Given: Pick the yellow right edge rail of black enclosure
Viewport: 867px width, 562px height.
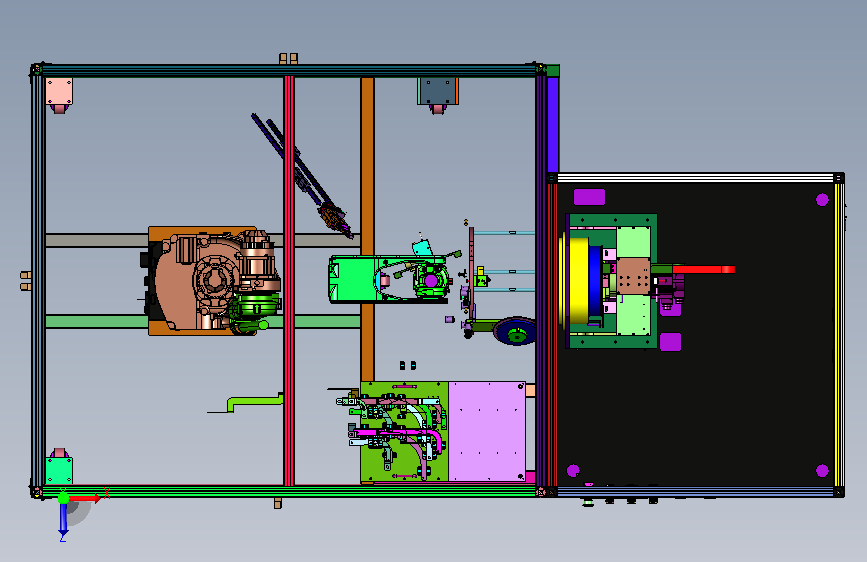Looking at the screenshot, I should [839, 335].
